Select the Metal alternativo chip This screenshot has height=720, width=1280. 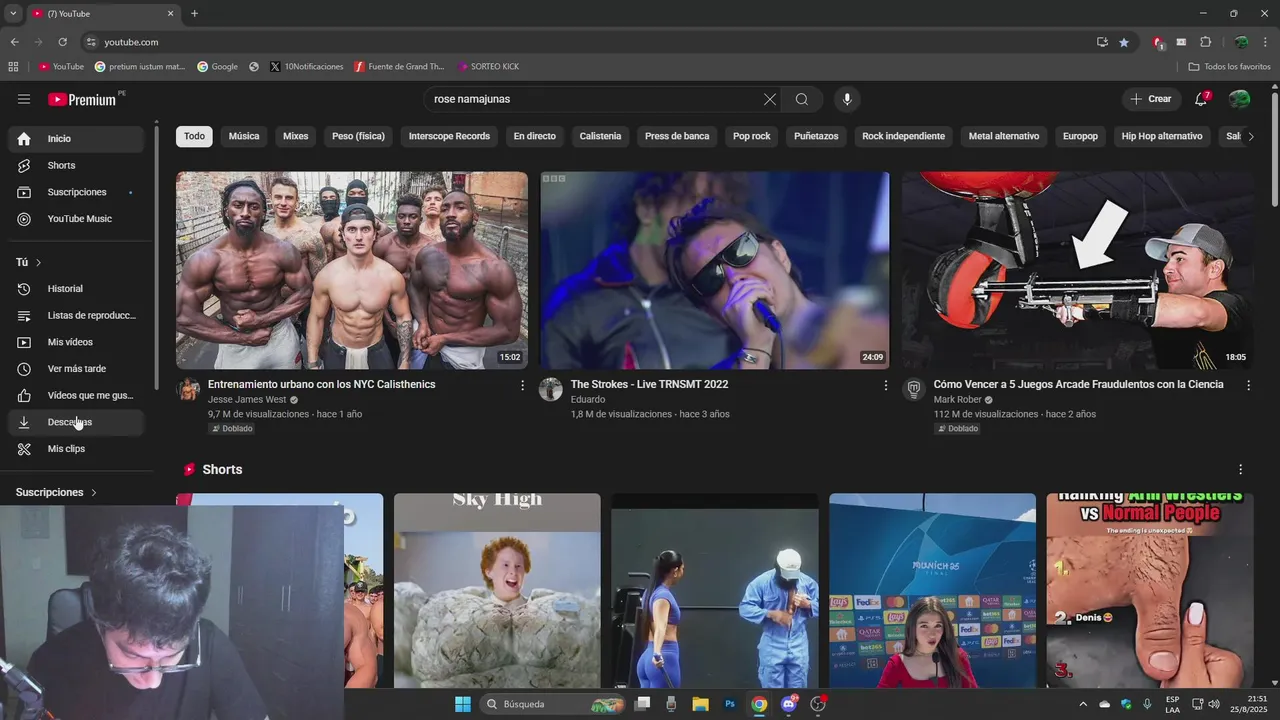(x=1004, y=136)
